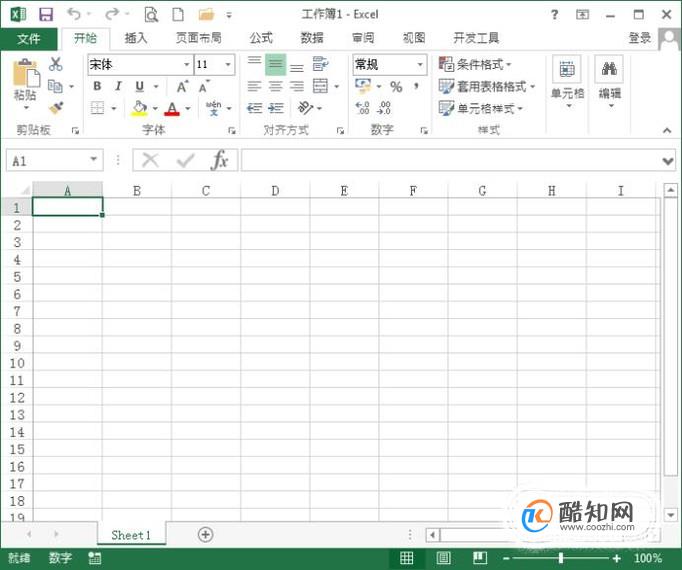Activate the Format Painter brush

point(56,107)
